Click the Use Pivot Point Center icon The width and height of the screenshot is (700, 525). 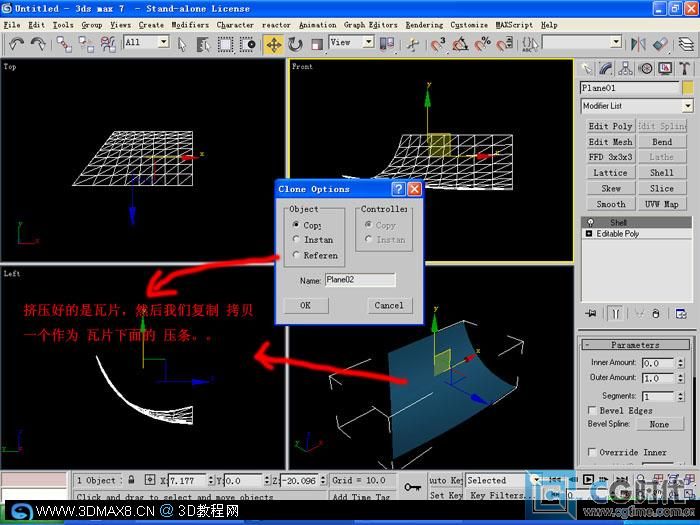pos(387,44)
